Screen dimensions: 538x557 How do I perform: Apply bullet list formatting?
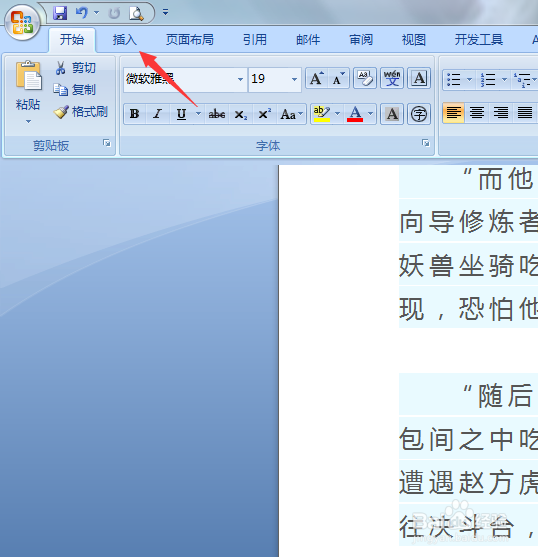click(x=453, y=79)
